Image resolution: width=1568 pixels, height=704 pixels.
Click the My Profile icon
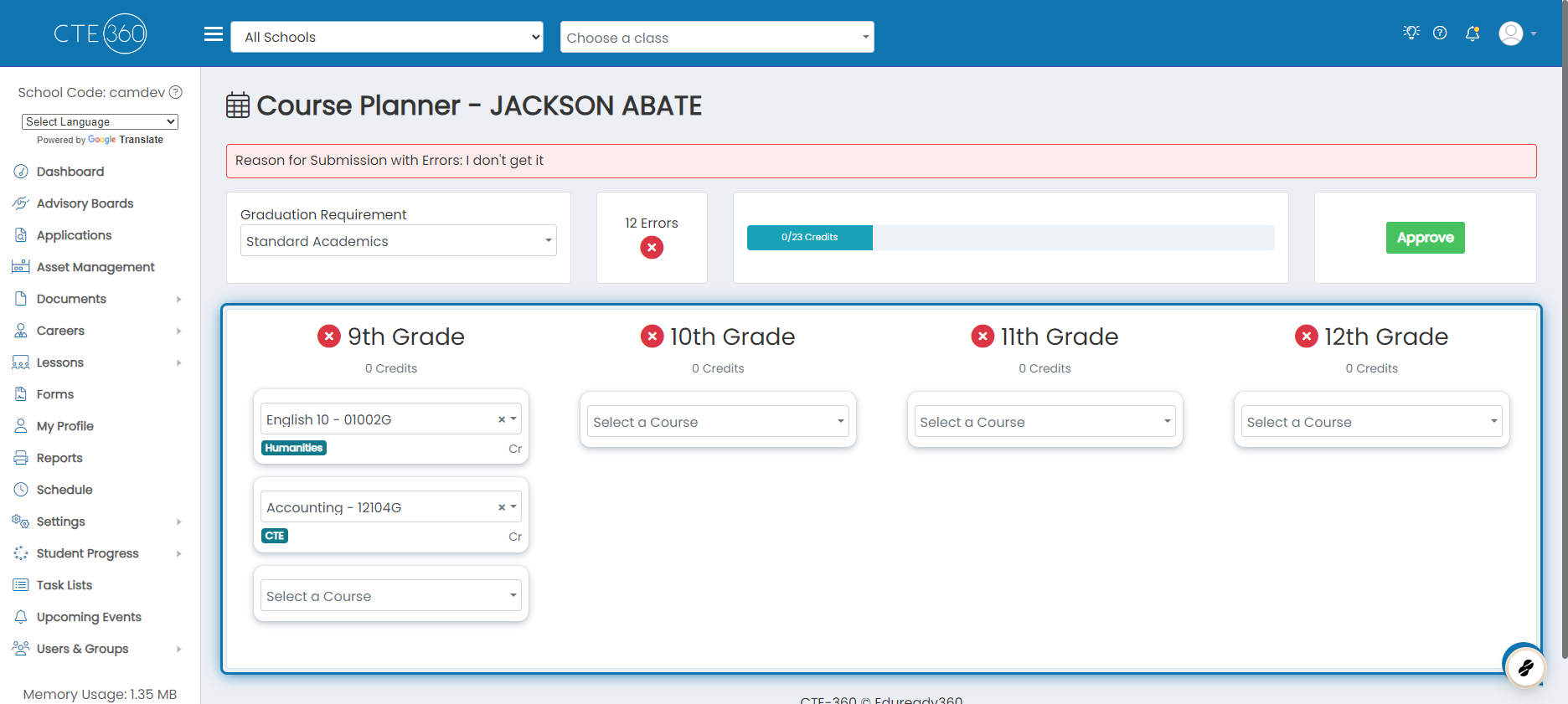(x=21, y=426)
